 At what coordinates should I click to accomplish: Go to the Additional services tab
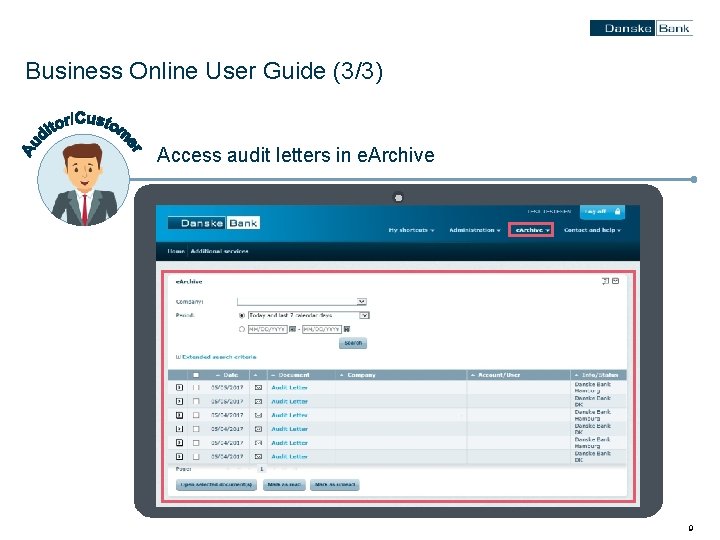coord(219,251)
